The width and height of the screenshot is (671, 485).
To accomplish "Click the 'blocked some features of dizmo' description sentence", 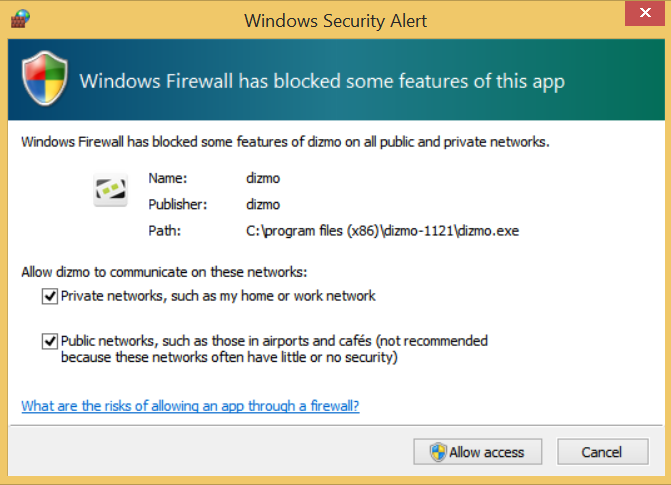I will [285, 142].
